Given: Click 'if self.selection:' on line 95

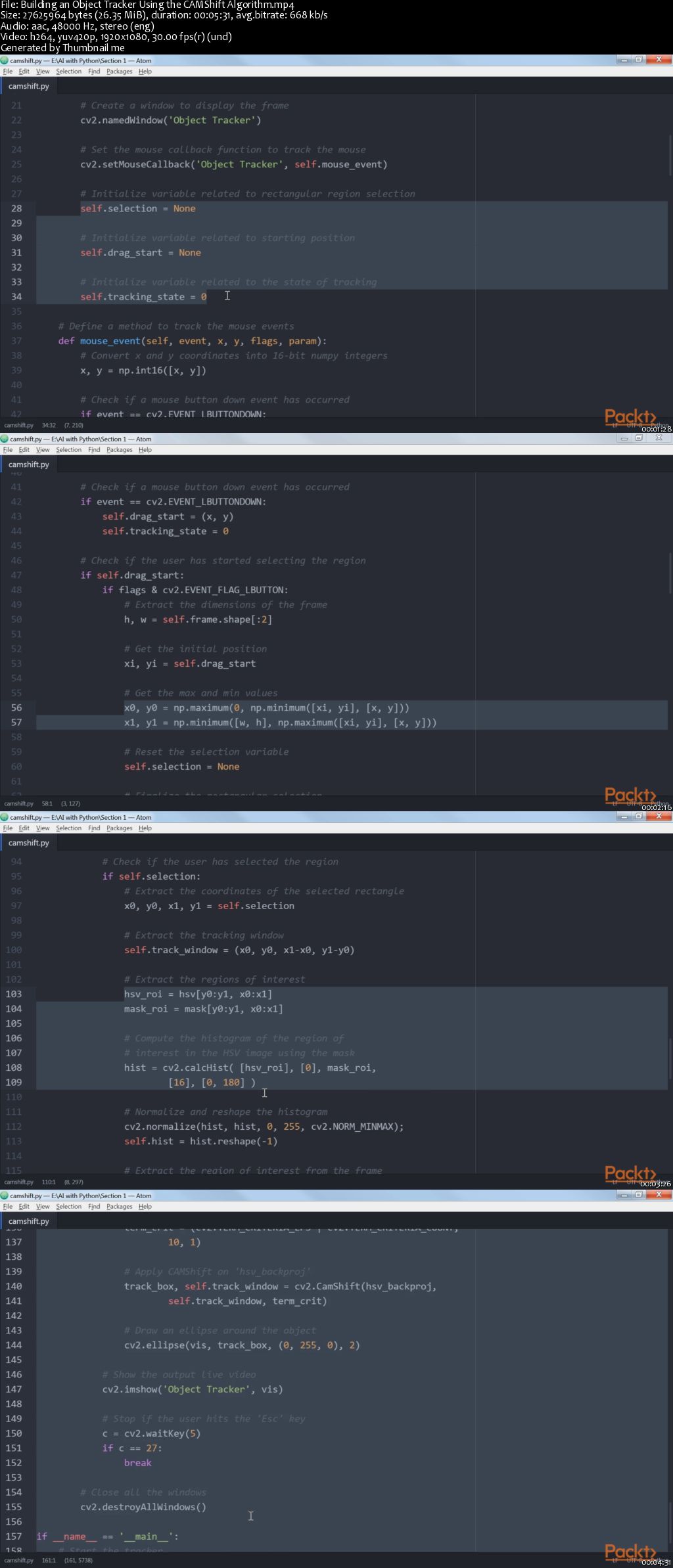Looking at the screenshot, I should pyautogui.click(x=151, y=876).
